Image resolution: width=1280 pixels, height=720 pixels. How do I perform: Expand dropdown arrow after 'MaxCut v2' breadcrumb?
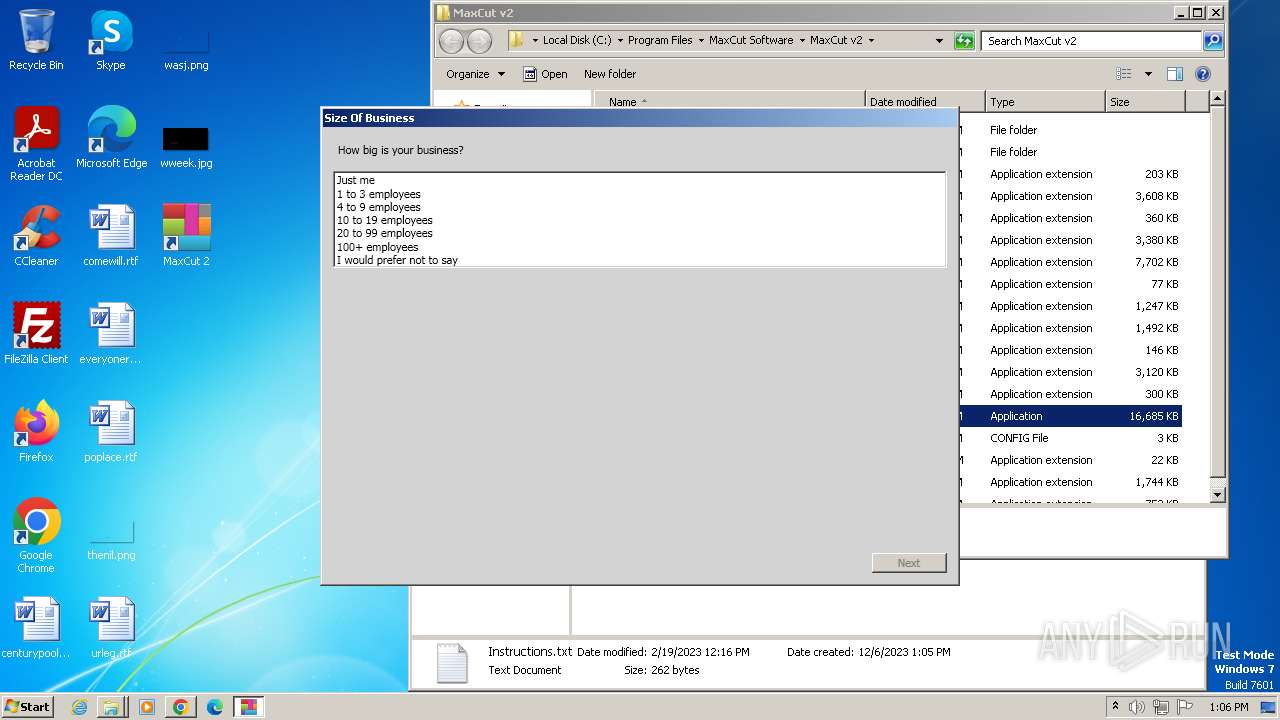point(871,40)
